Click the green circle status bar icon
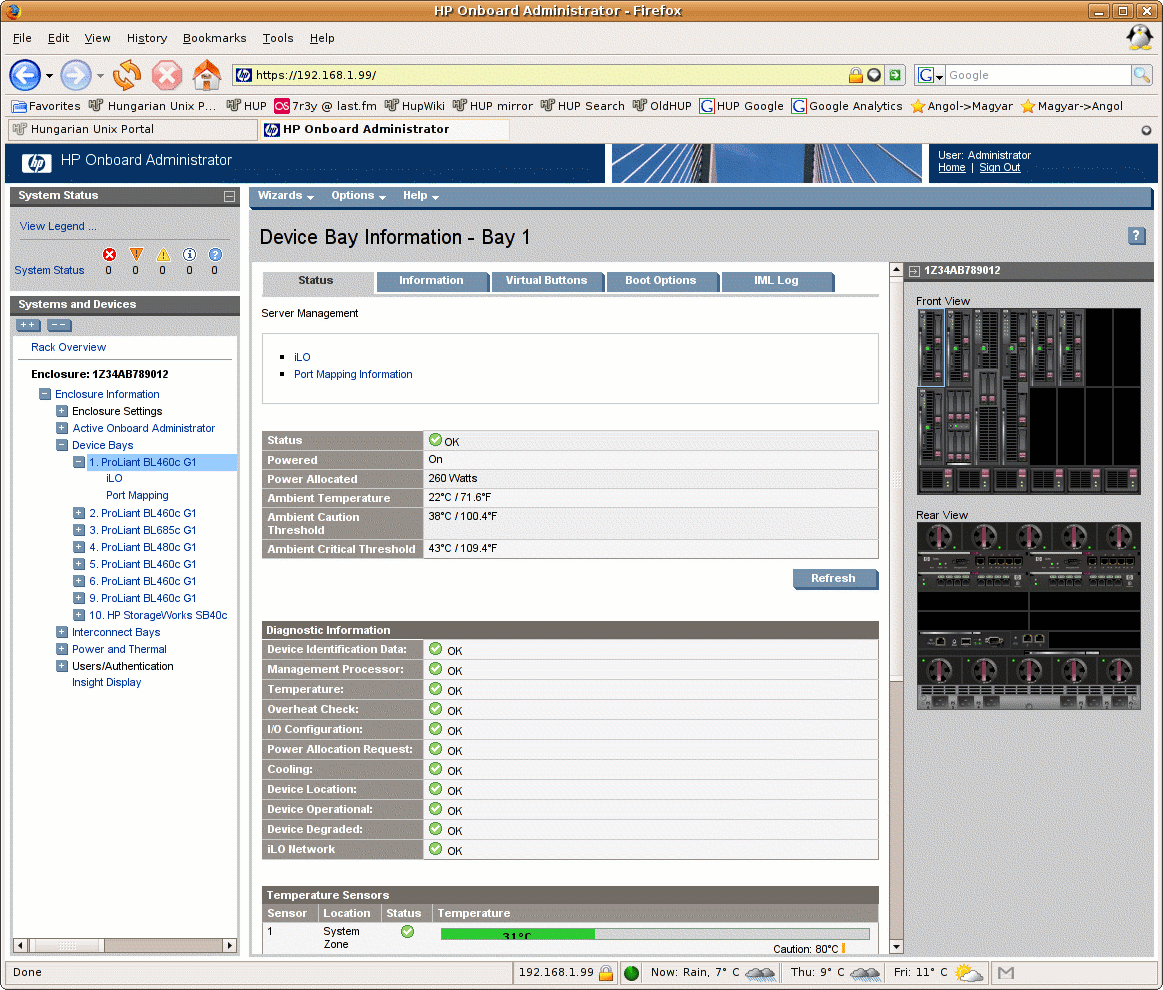Viewport: 1163px width, 990px height. click(x=631, y=973)
